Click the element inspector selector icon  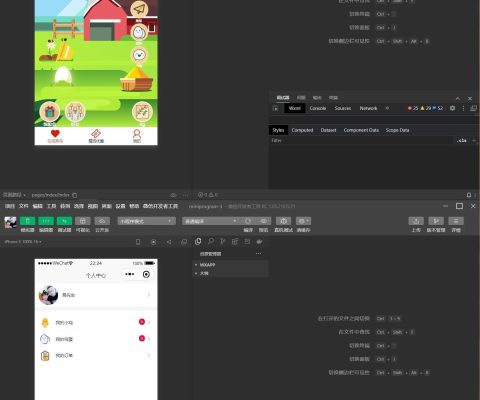coord(275,108)
